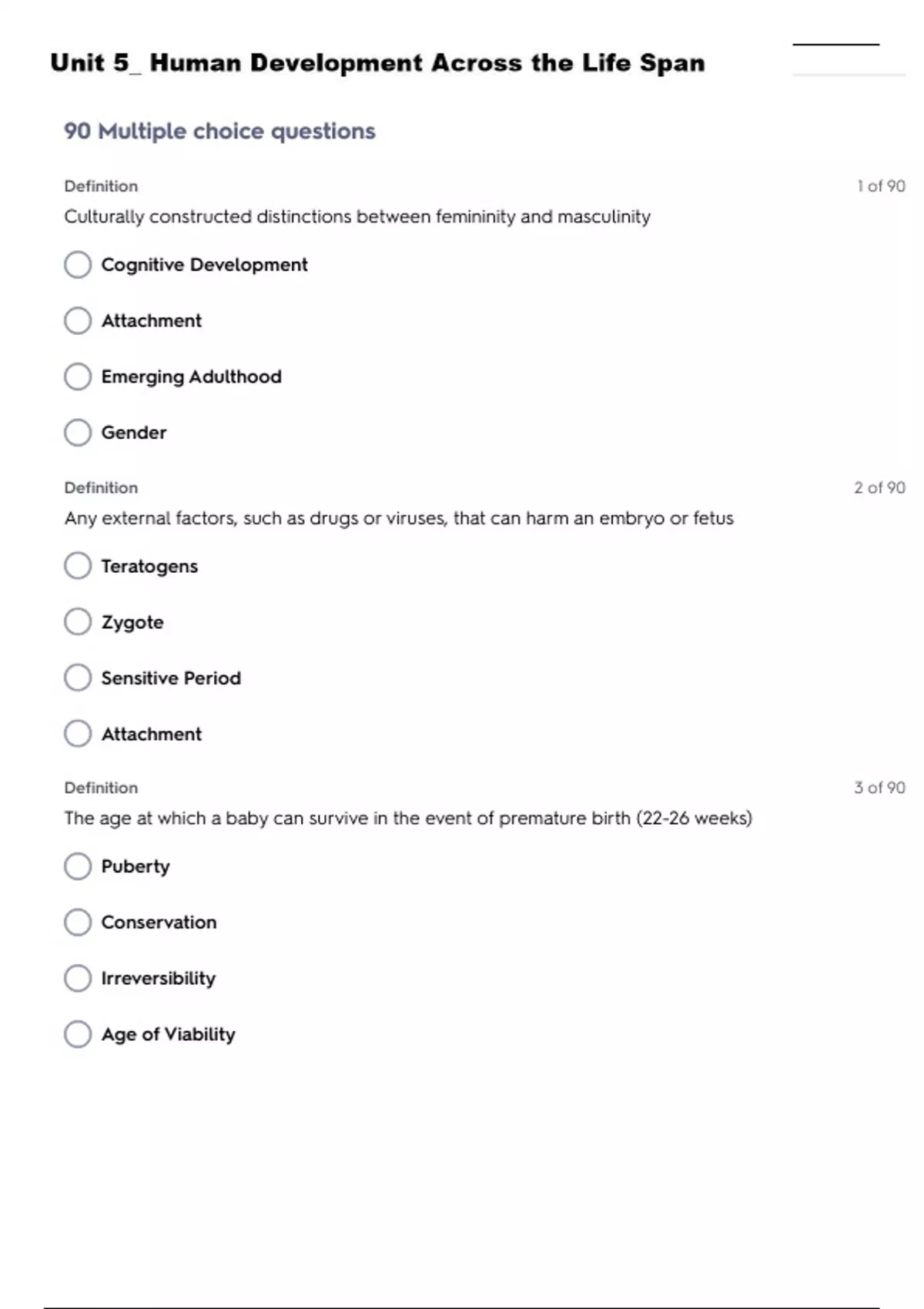The image size is (924, 1309).
Task: Select the Puberty radio option
Action: [78, 866]
